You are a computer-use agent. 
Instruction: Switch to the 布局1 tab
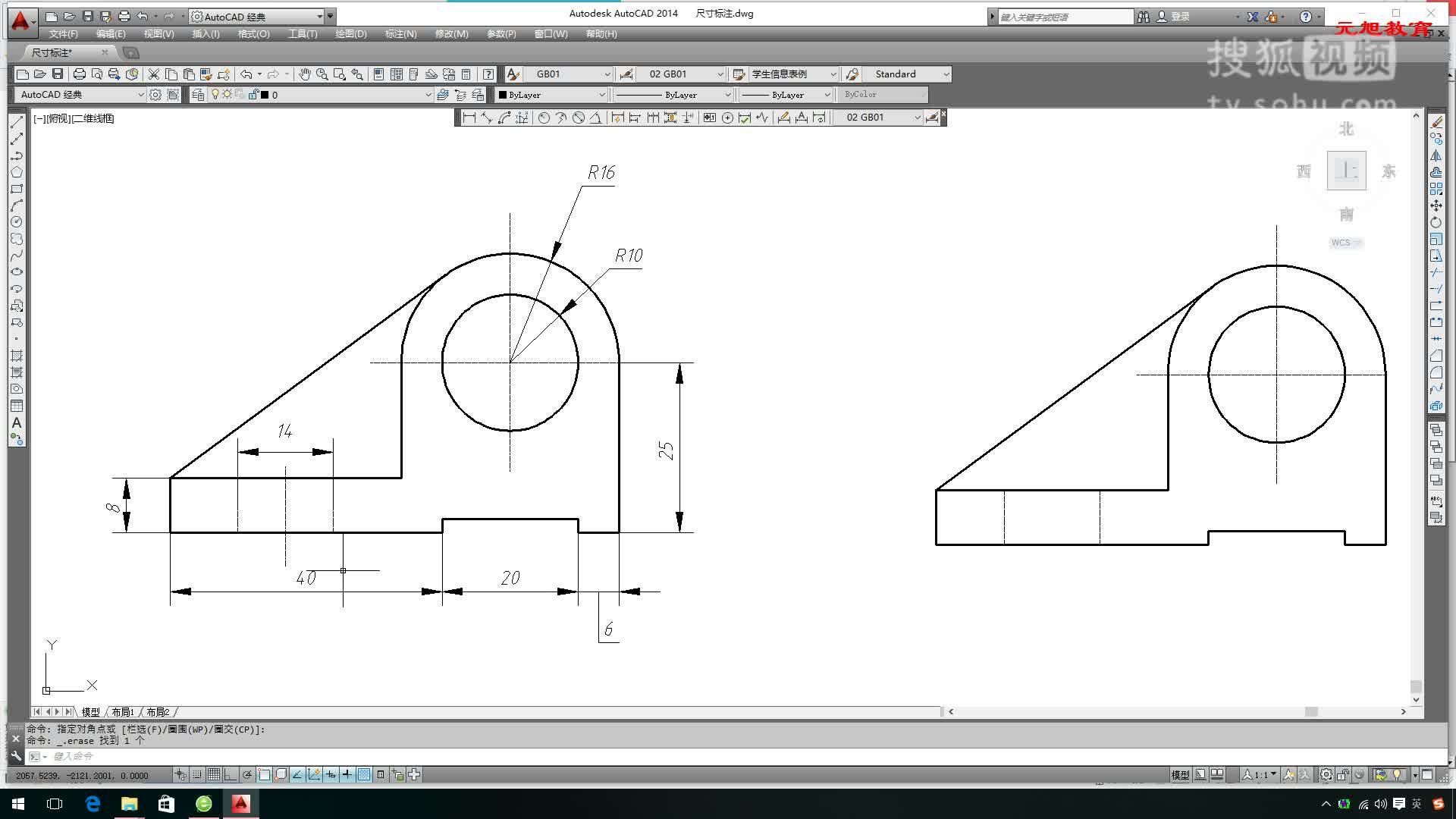click(x=122, y=712)
